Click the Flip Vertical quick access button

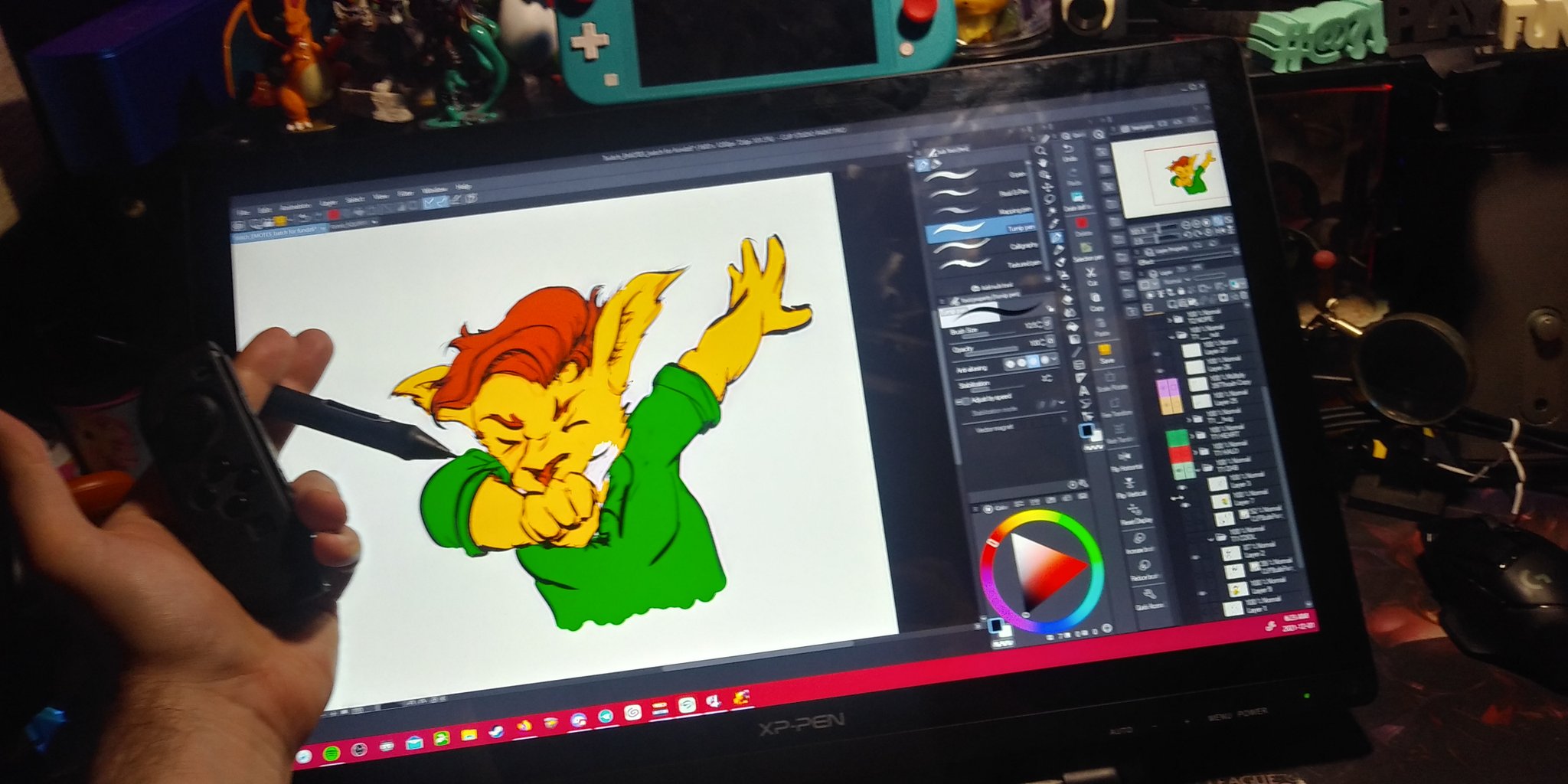tap(1129, 486)
